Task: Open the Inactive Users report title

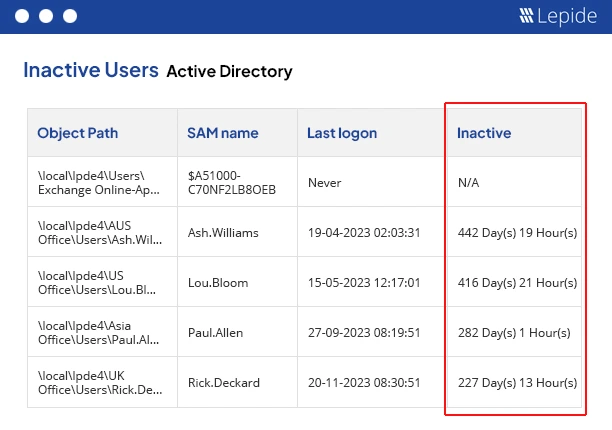Action: point(90,71)
